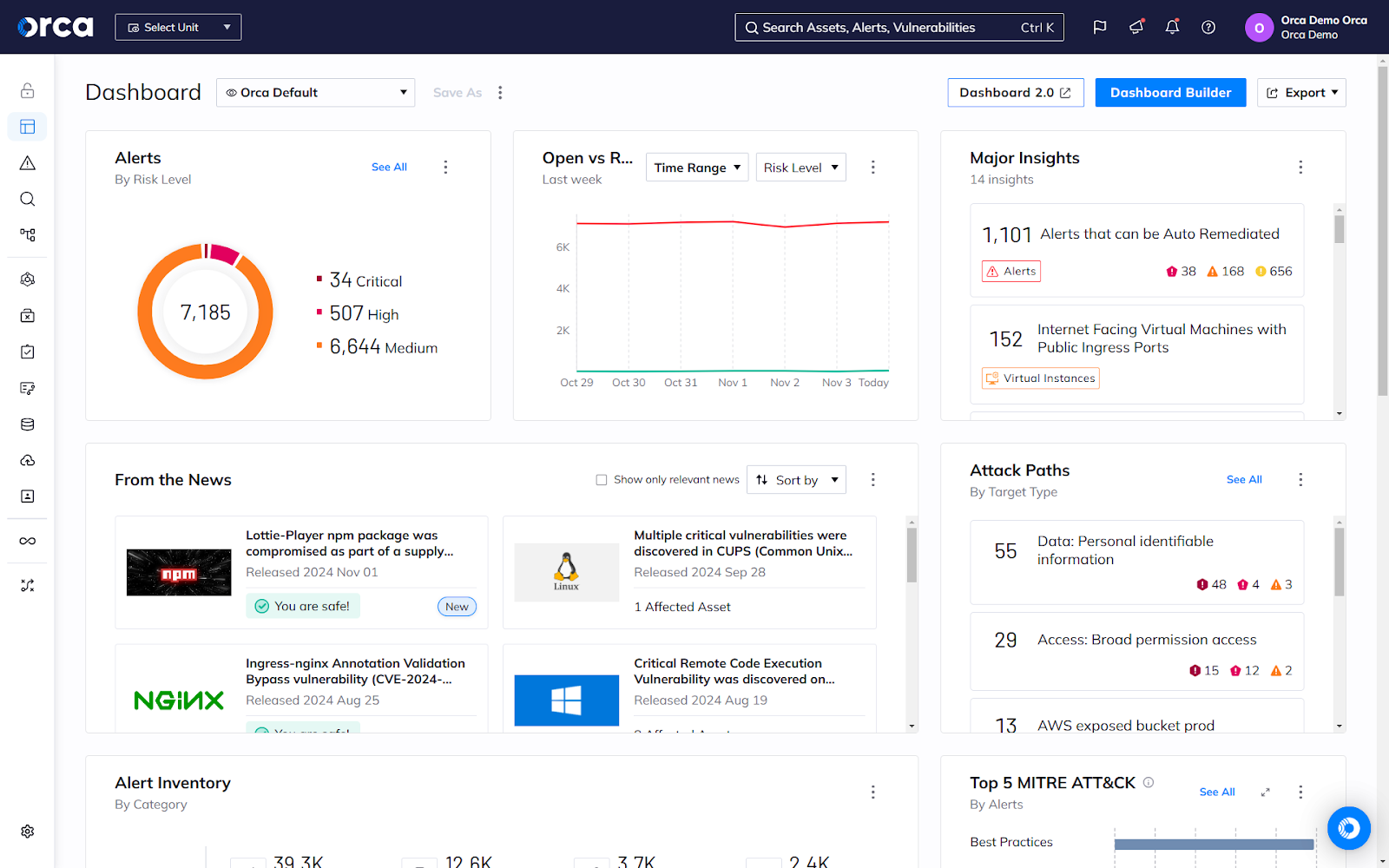Open Alerts widget three-dot menu
Viewport: 1389px width, 868px height.
[445, 168]
